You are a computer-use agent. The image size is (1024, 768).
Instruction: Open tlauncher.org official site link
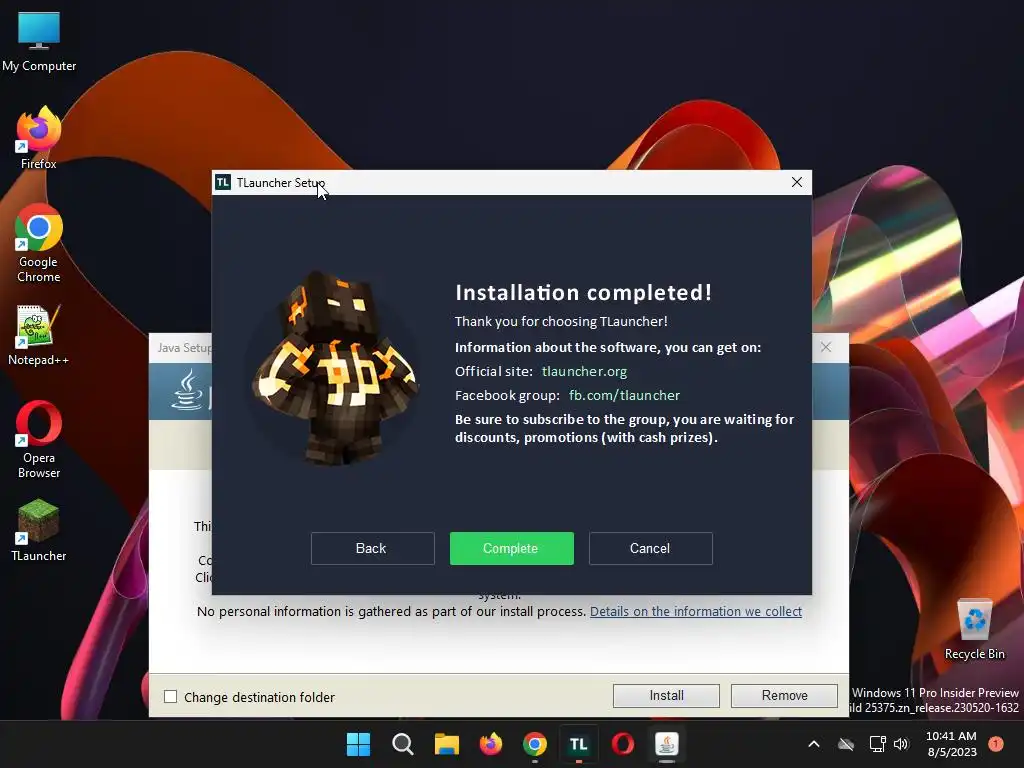point(584,372)
